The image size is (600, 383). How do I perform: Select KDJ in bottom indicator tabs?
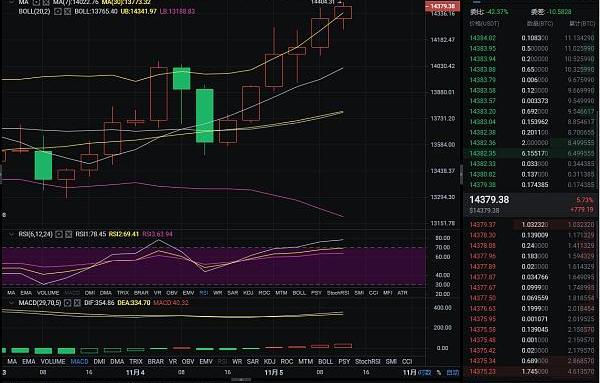point(269,362)
